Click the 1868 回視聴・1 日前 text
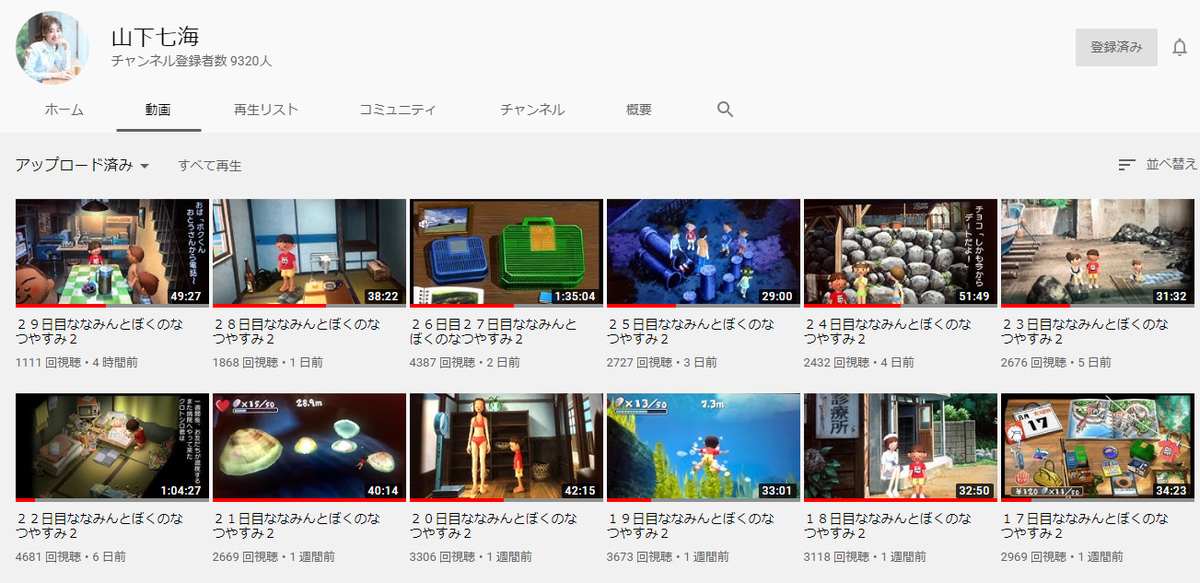Image resolution: width=1200 pixels, height=583 pixels. 268,362
